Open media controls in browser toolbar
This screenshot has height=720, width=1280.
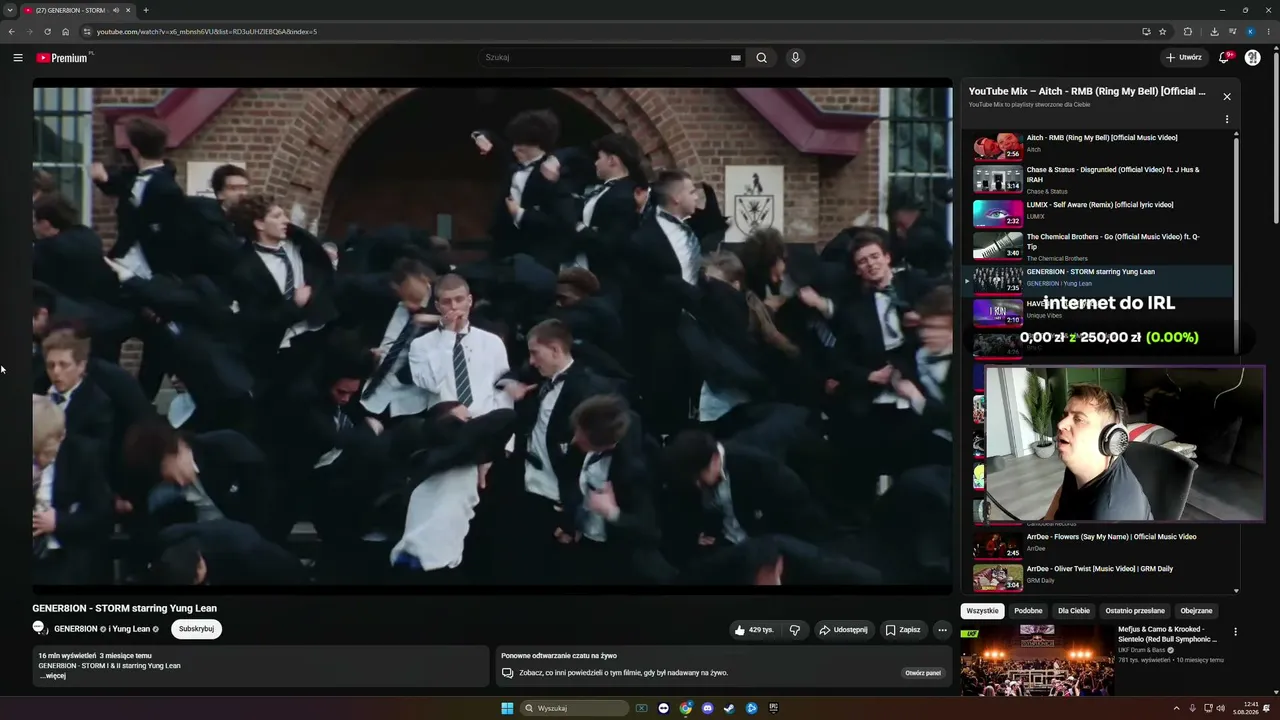[x=1231, y=31]
